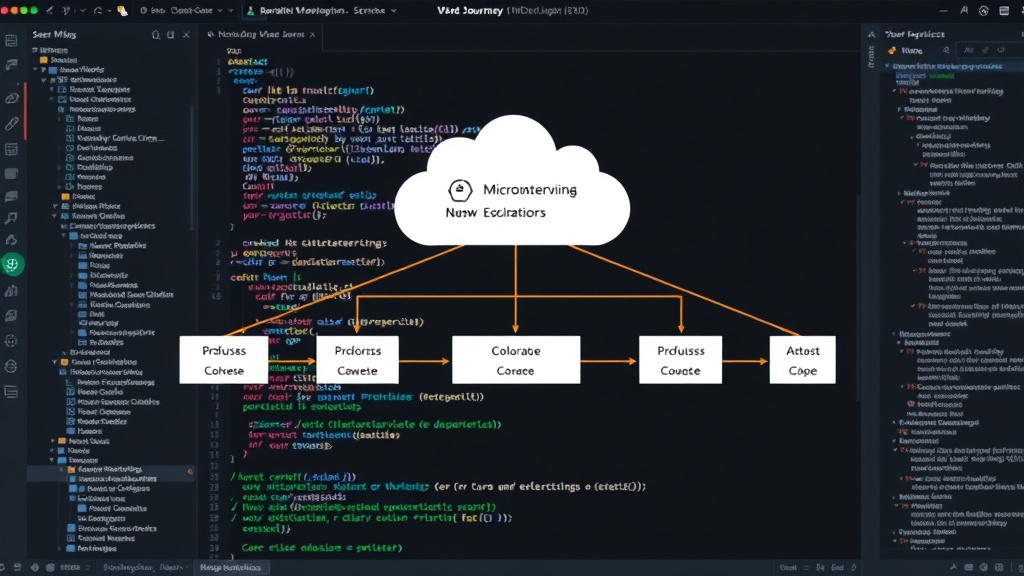Close the Seer Mhgs side panel
This screenshot has width=1024, height=576.
click(x=186, y=35)
